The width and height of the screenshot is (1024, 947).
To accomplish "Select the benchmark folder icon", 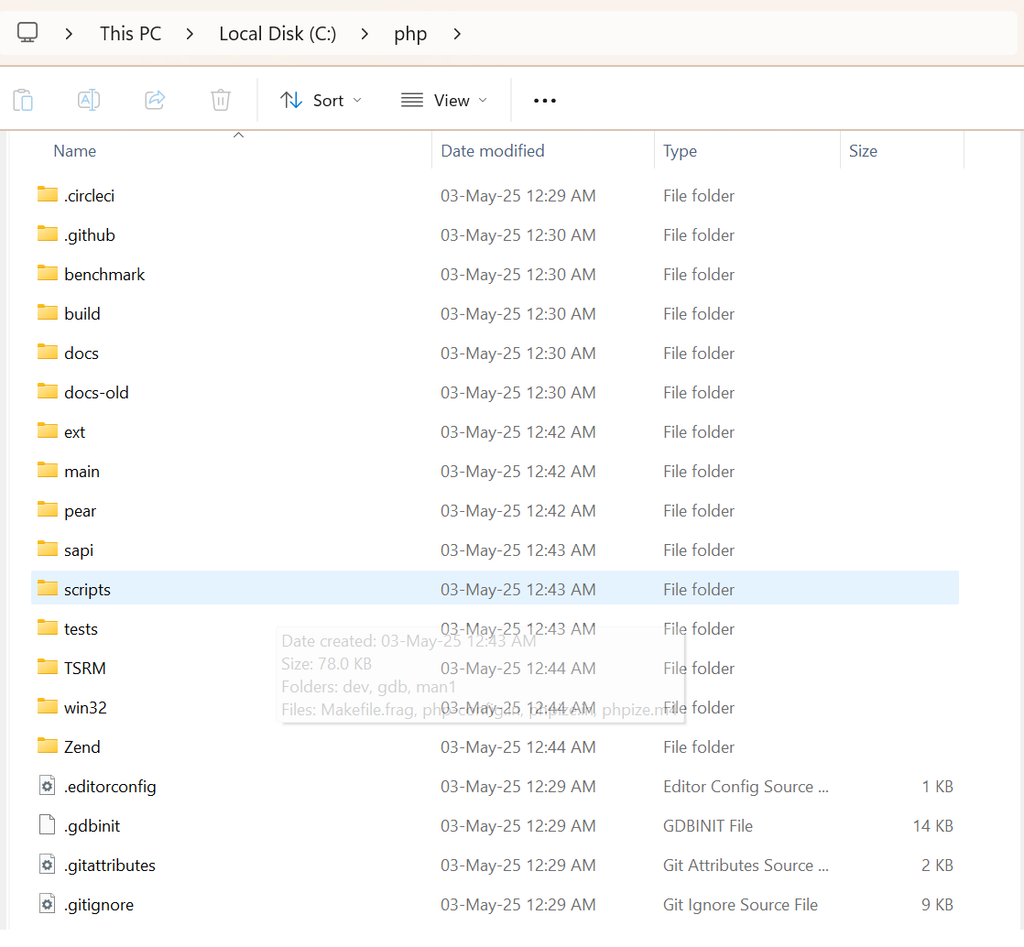I will (x=47, y=273).
